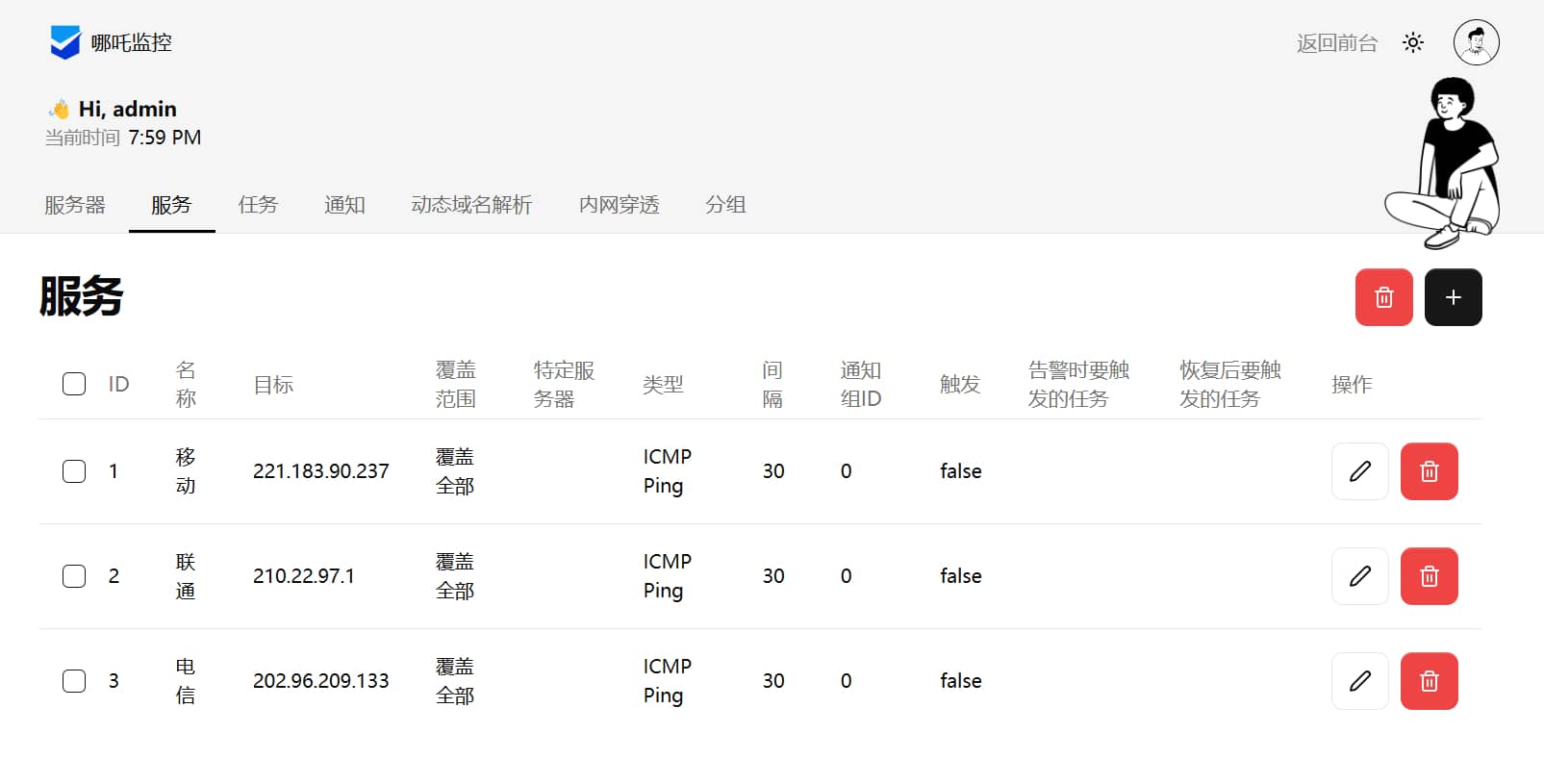Delete the 电信 service row

[1429, 681]
